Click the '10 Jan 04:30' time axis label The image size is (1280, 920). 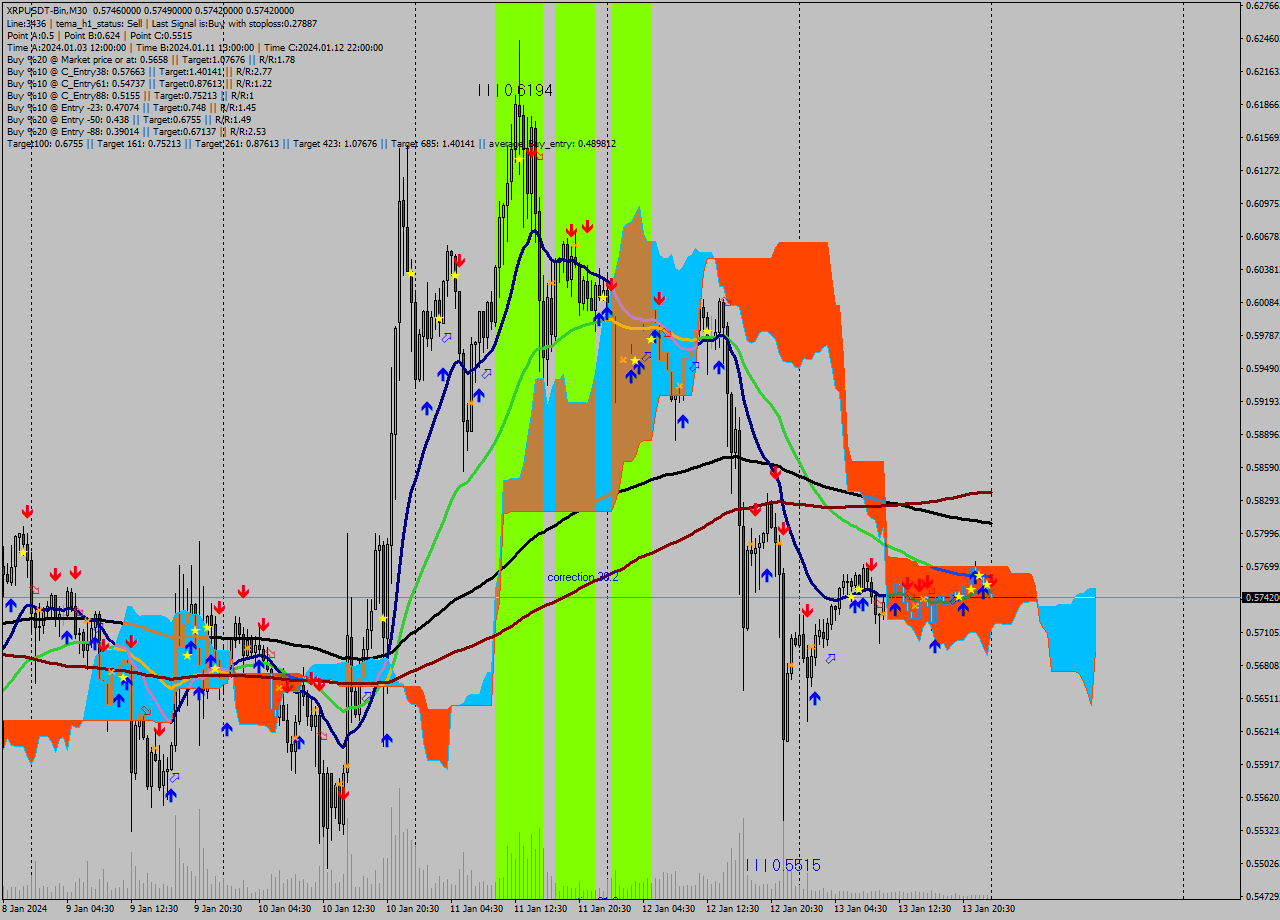point(284,909)
